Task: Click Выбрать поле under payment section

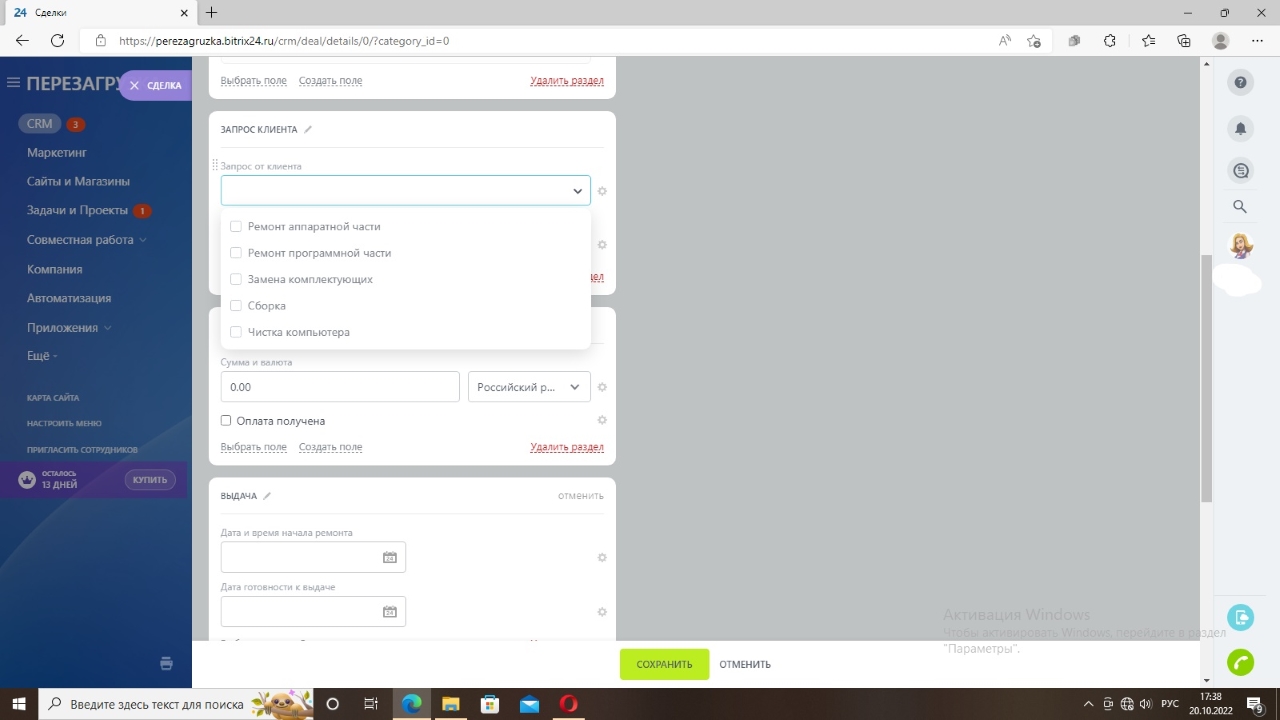Action: coord(254,447)
